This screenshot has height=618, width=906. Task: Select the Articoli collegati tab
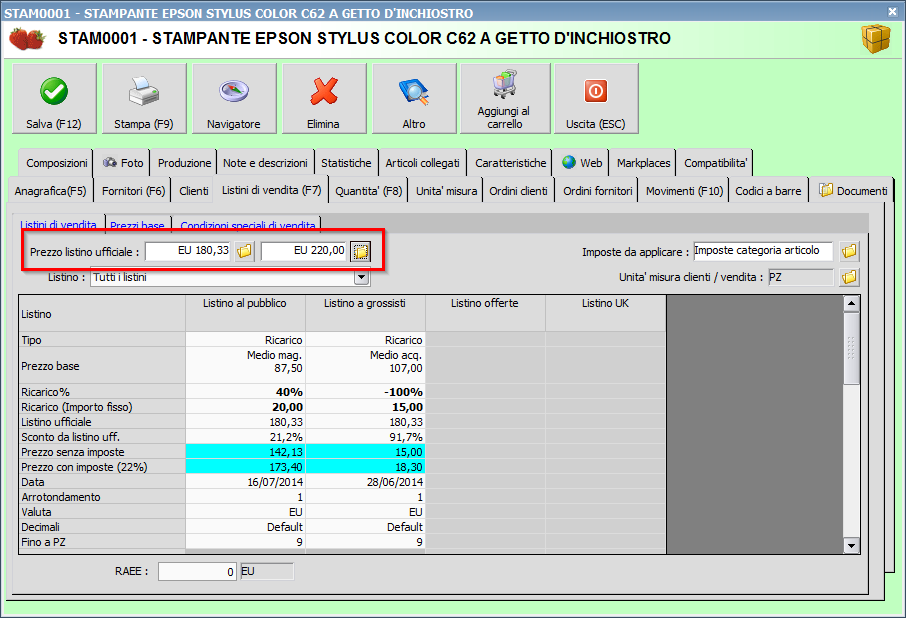[x=422, y=163]
